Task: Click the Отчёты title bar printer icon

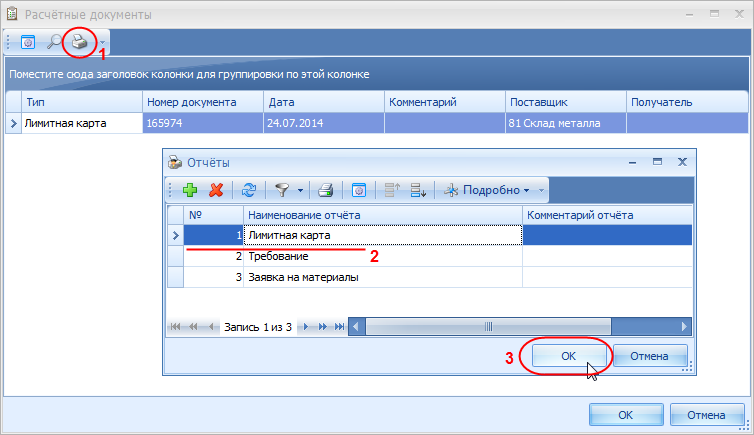Action: pos(175,162)
